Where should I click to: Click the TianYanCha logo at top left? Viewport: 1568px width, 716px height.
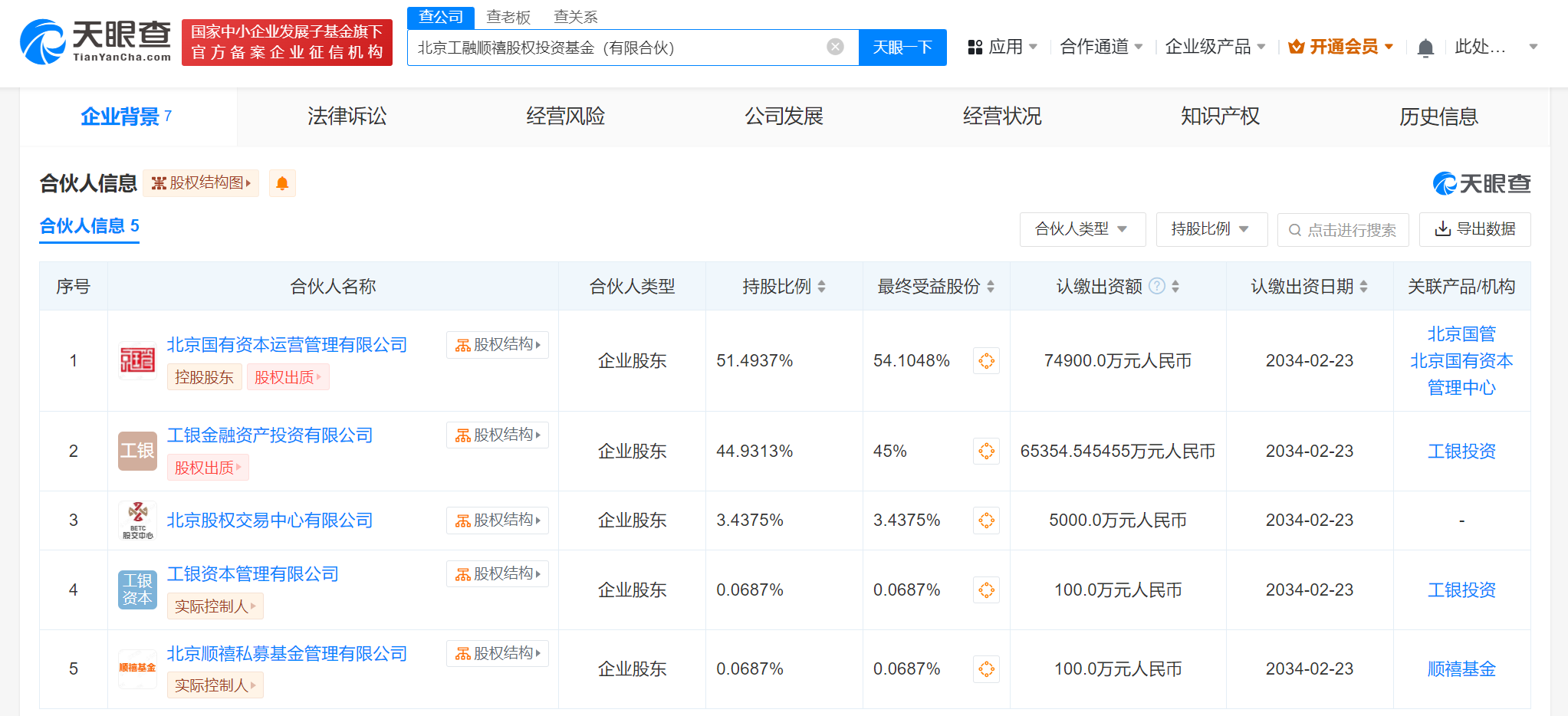pyautogui.click(x=96, y=41)
